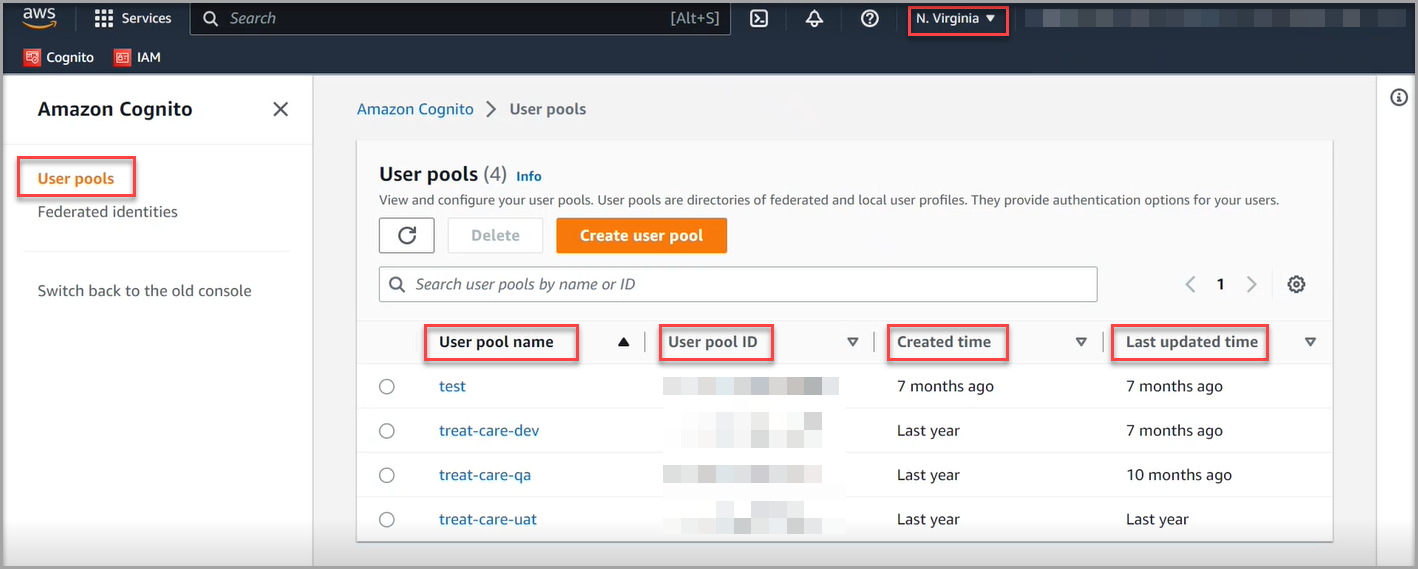Open the treat-care-qa user pool

485,475
